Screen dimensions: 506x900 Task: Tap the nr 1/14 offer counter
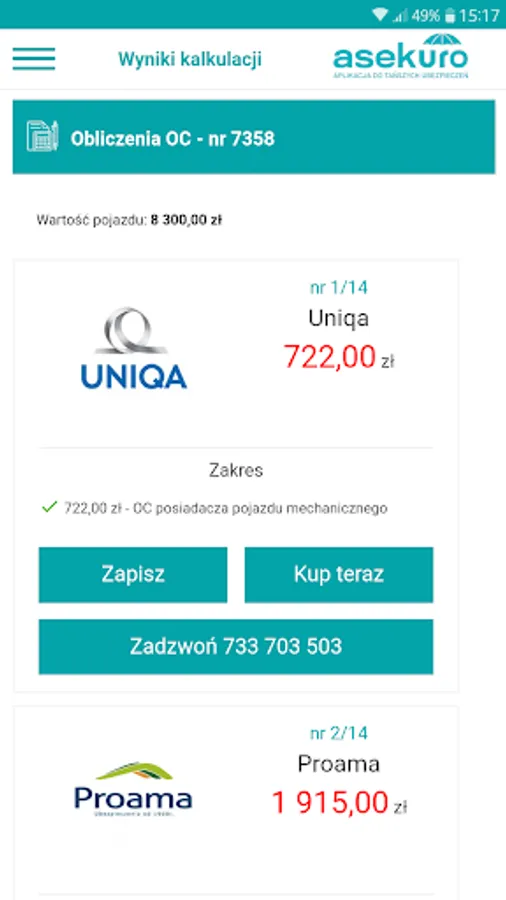[339, 287]
